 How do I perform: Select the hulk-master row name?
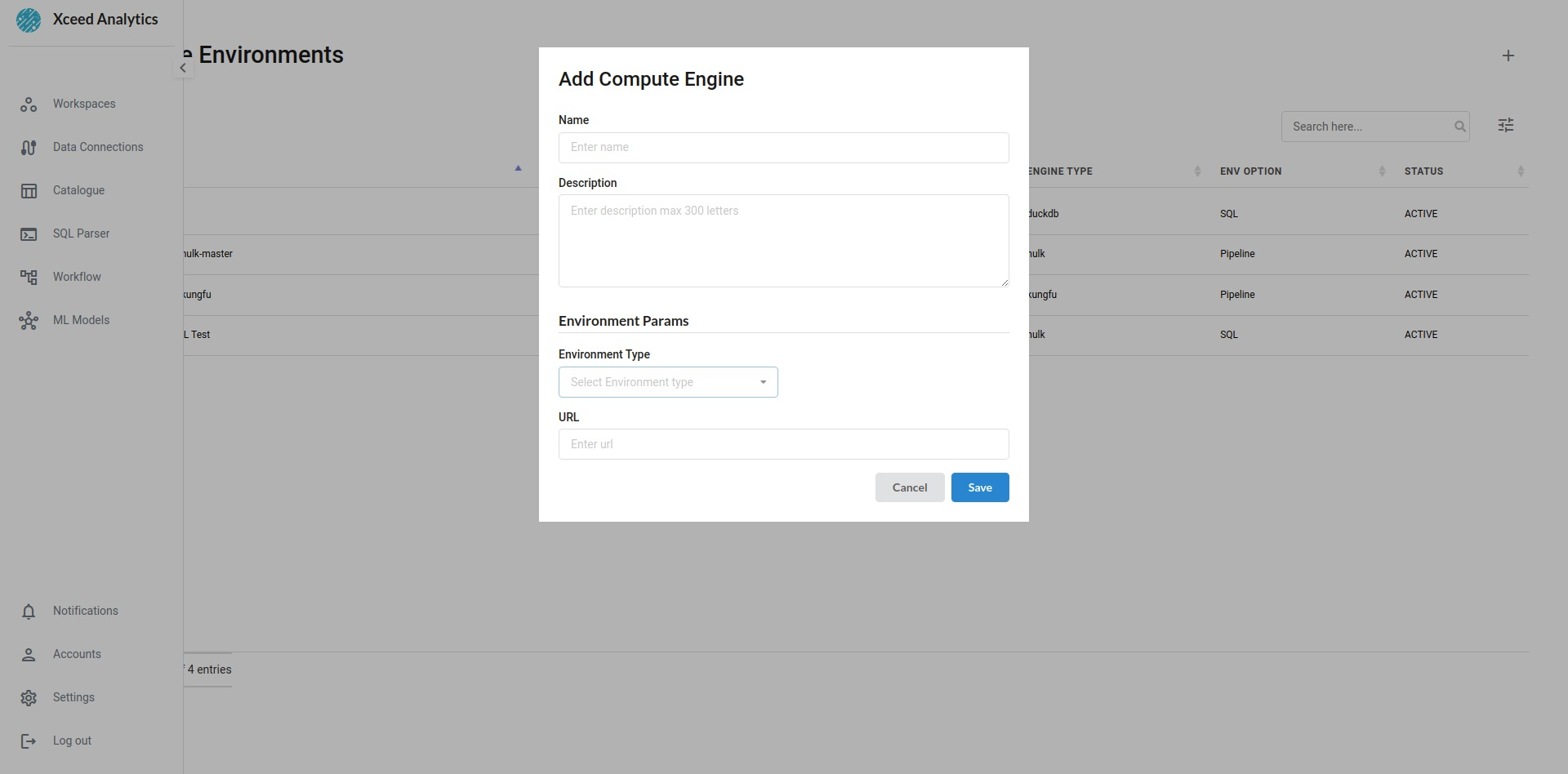point(207,254)
